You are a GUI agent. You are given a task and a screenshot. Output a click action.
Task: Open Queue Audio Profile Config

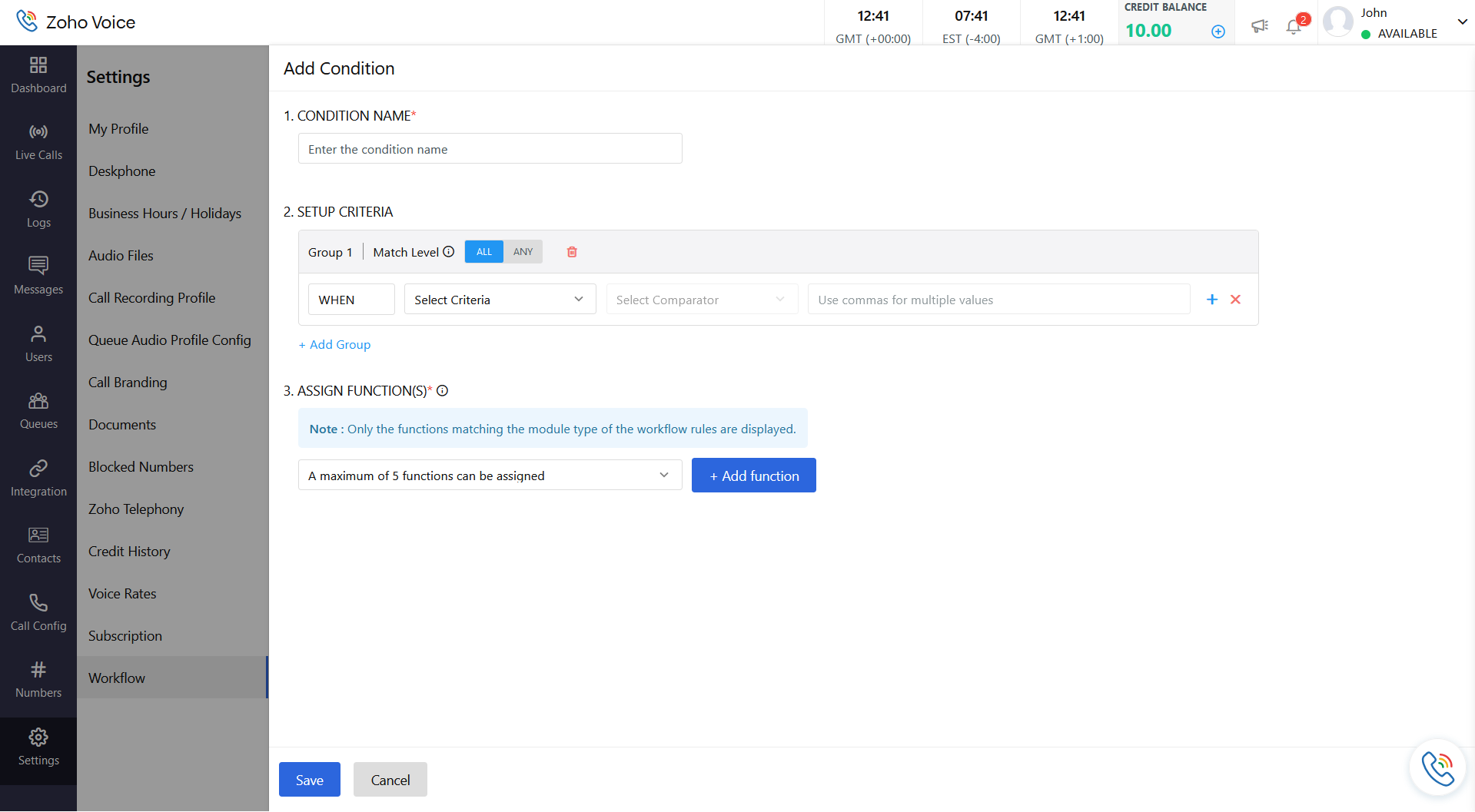[x=169, y=340]
